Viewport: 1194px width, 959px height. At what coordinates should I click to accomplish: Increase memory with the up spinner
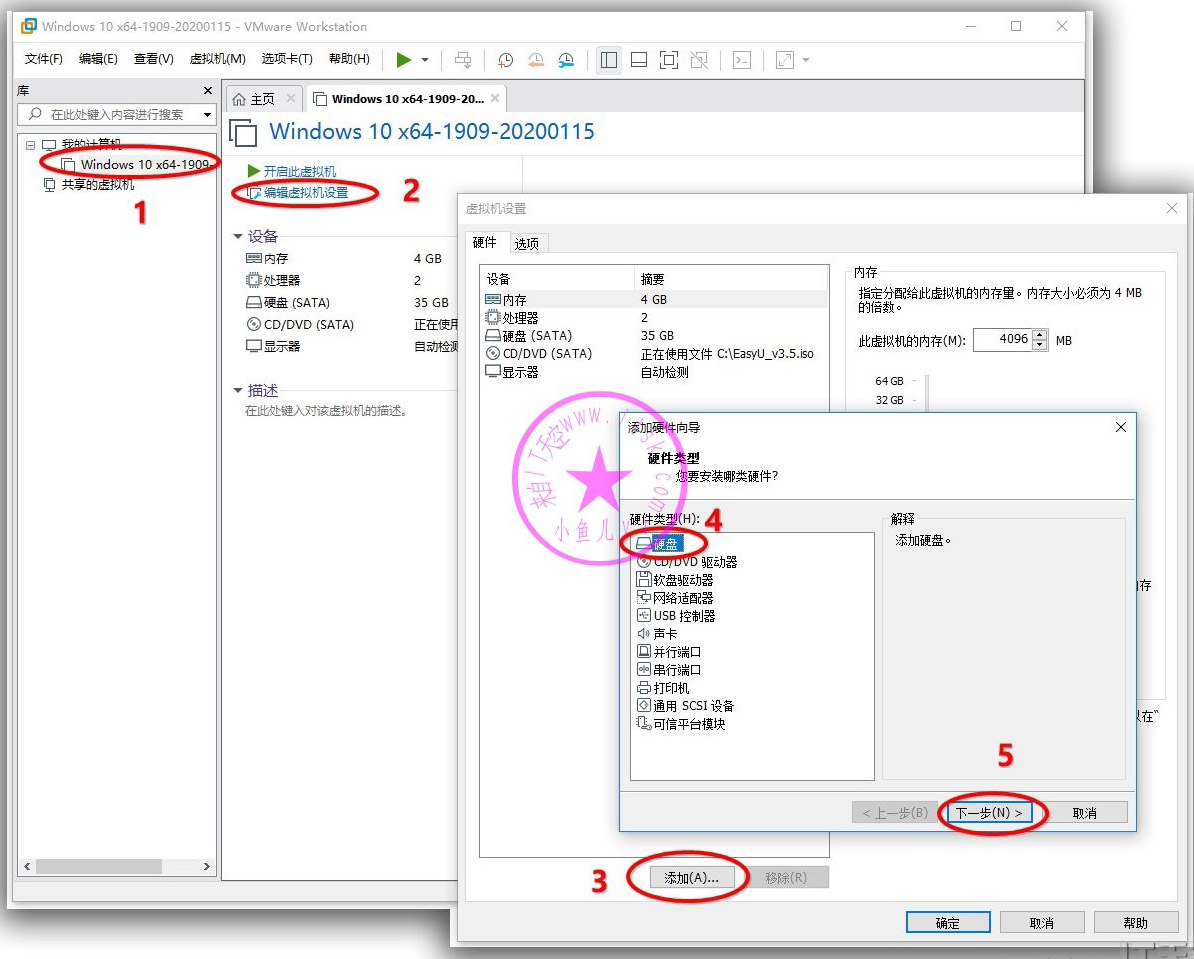(x=1040, y=334)
